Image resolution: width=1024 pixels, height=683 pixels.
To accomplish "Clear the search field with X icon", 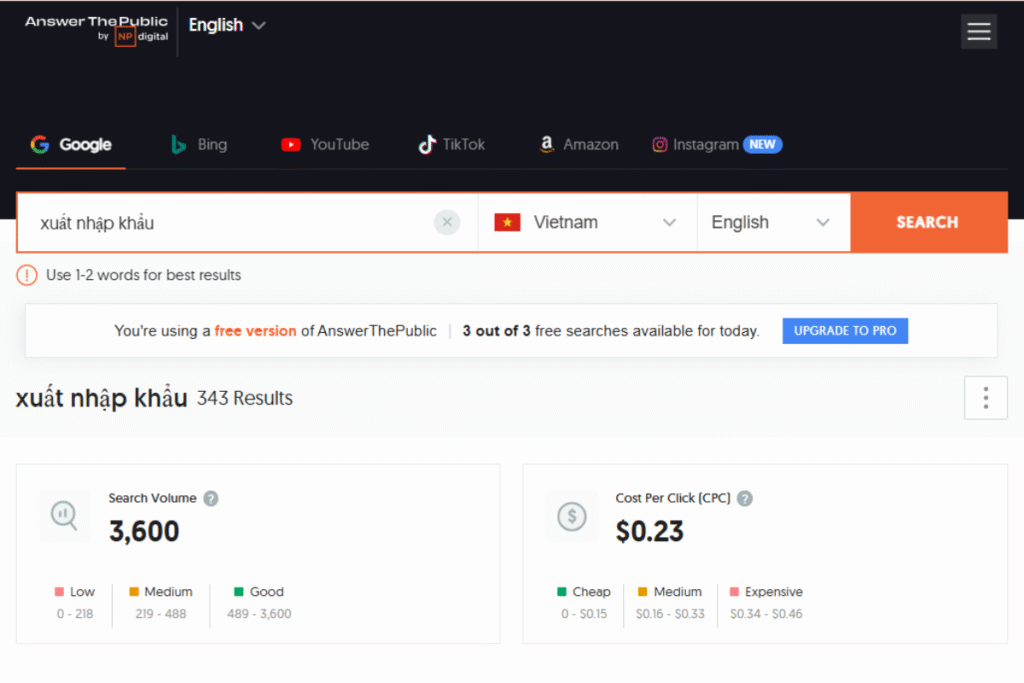I will pos(447,222).
